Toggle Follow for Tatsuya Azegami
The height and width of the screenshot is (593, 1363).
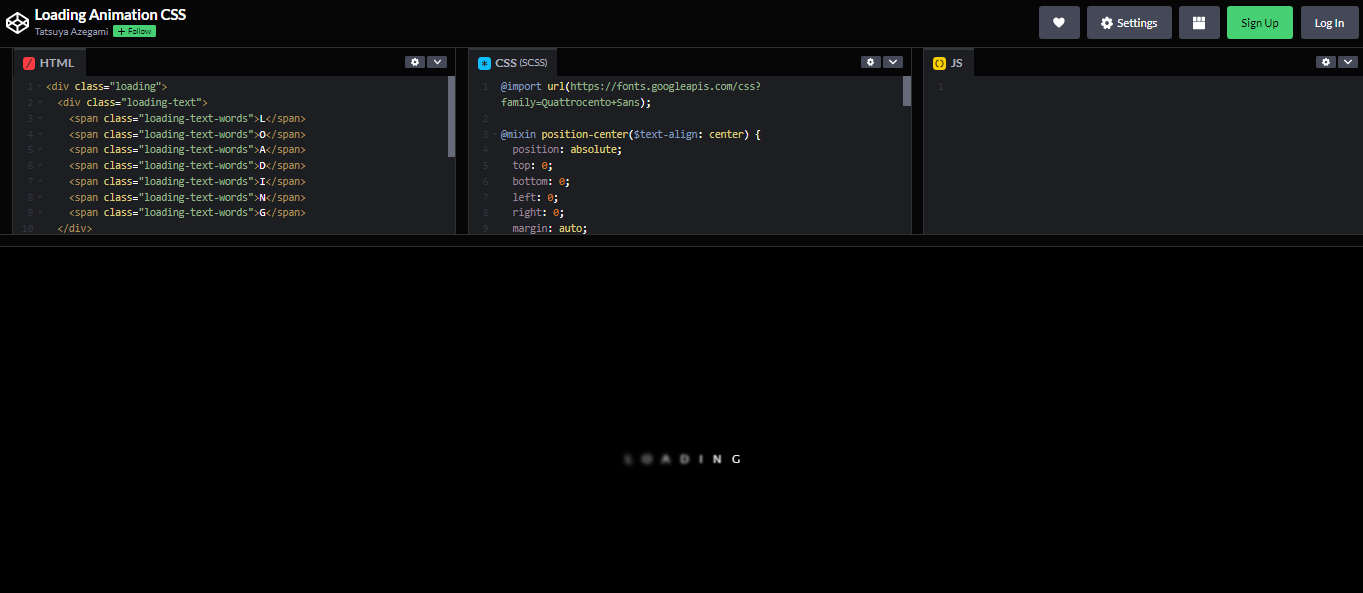[134, 32]
